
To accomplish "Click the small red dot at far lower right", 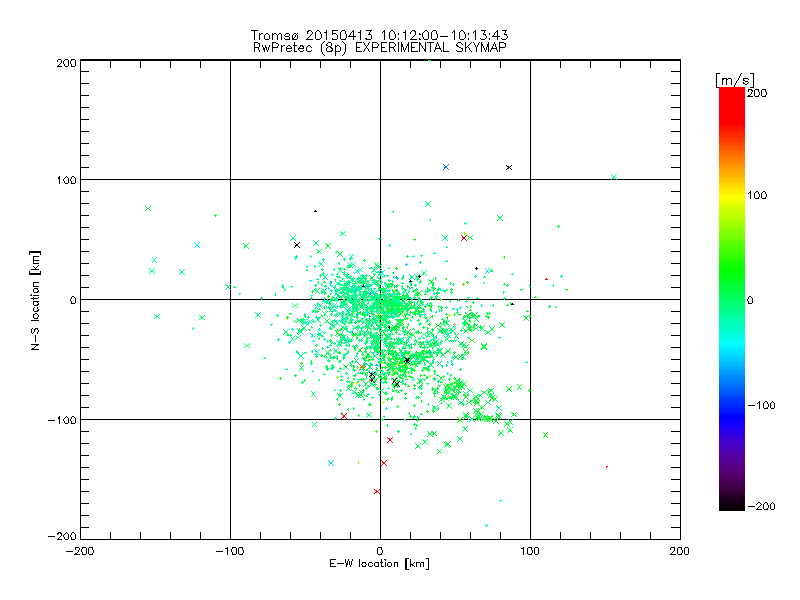I will pos(607,467).
